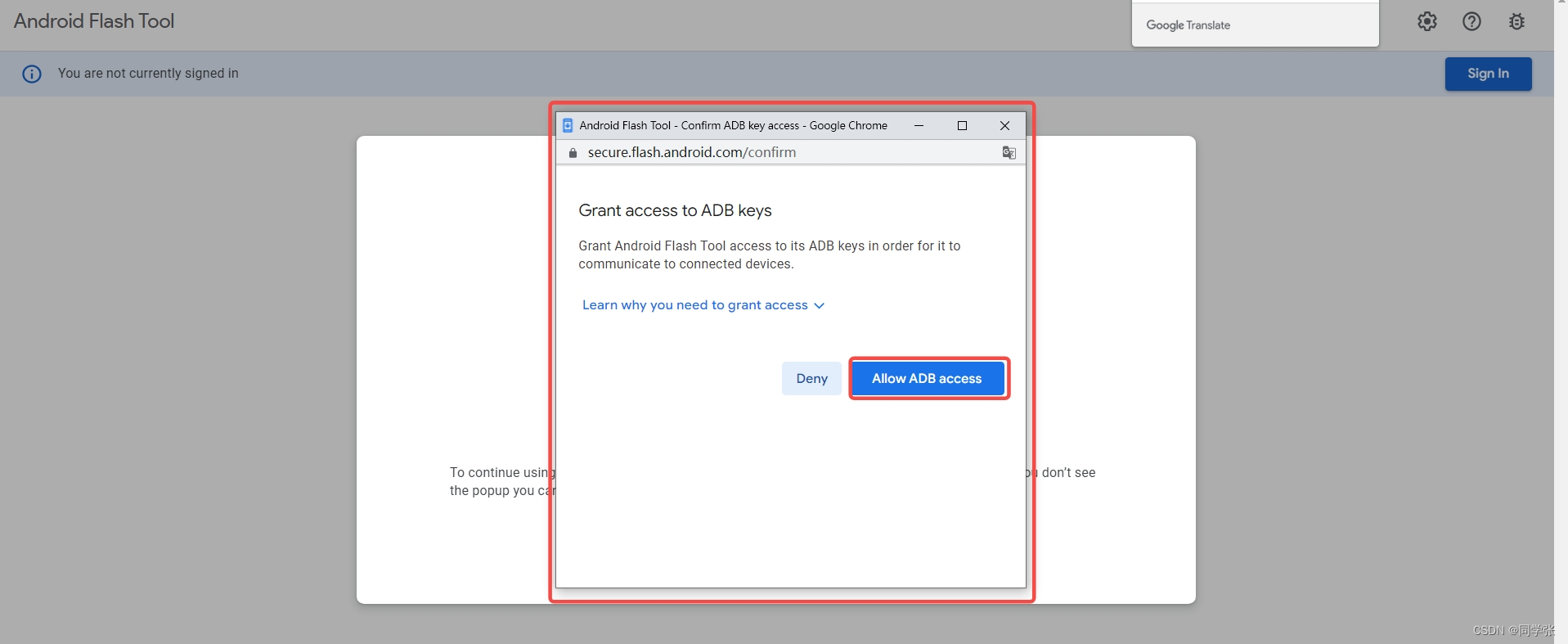Click the Android Flash Tool popup favicon

(x=568, y=125)
